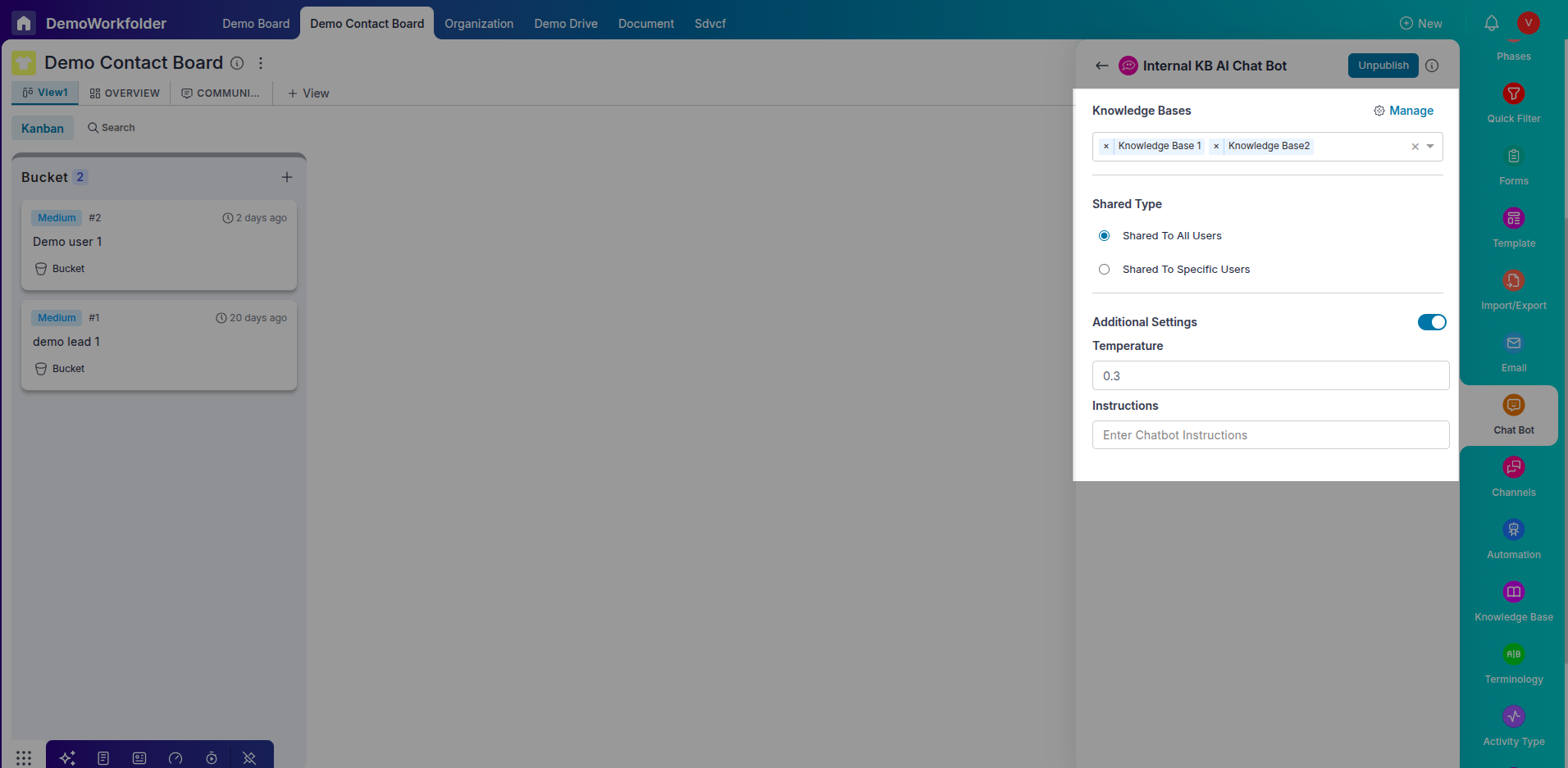Screen dimensions: 1568x768
Task: Open Manage knowledge bases link
Action: click(1404, 111)
